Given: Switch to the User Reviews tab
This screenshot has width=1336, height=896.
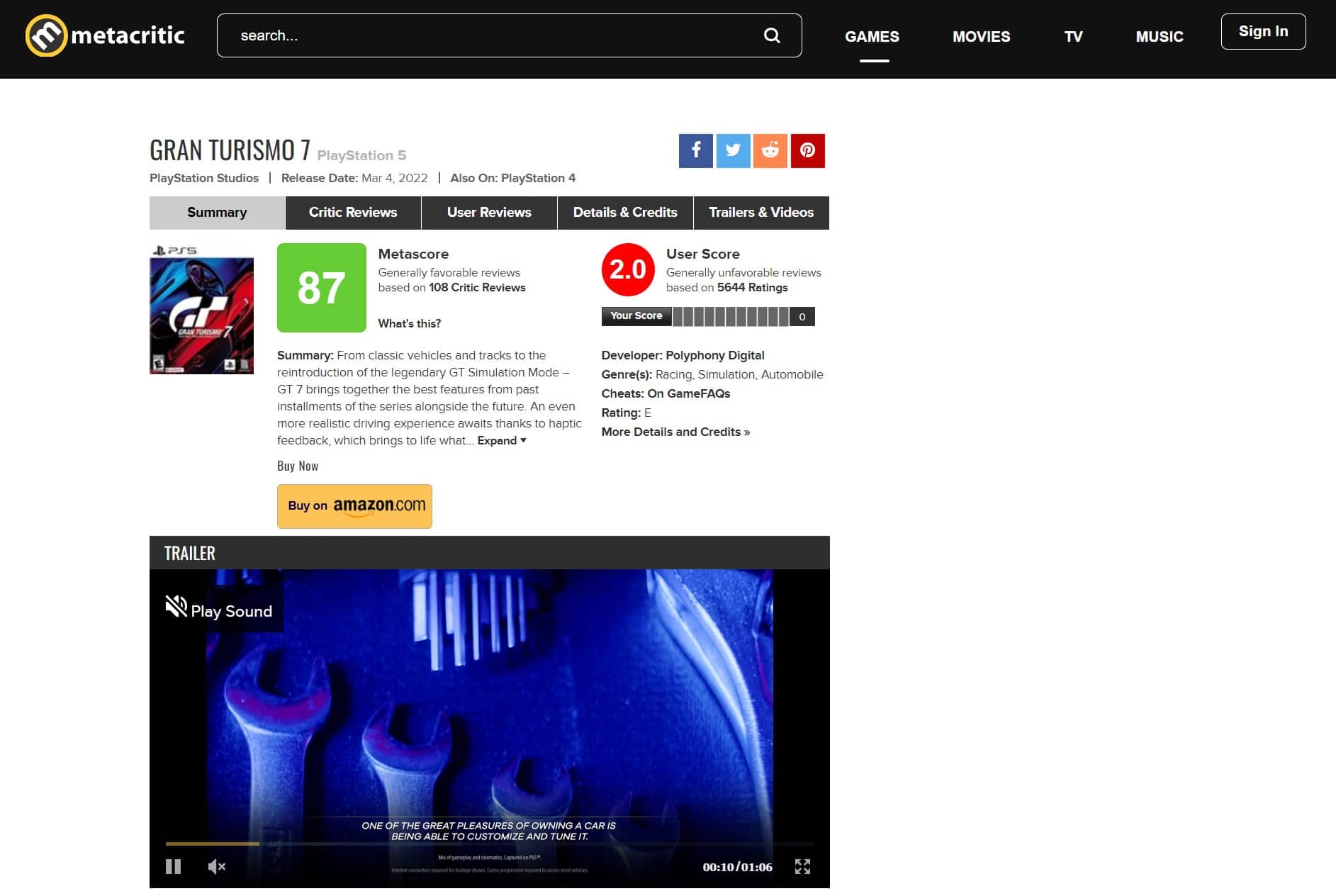Looking at the screenshot, I should tap(488, 213).
